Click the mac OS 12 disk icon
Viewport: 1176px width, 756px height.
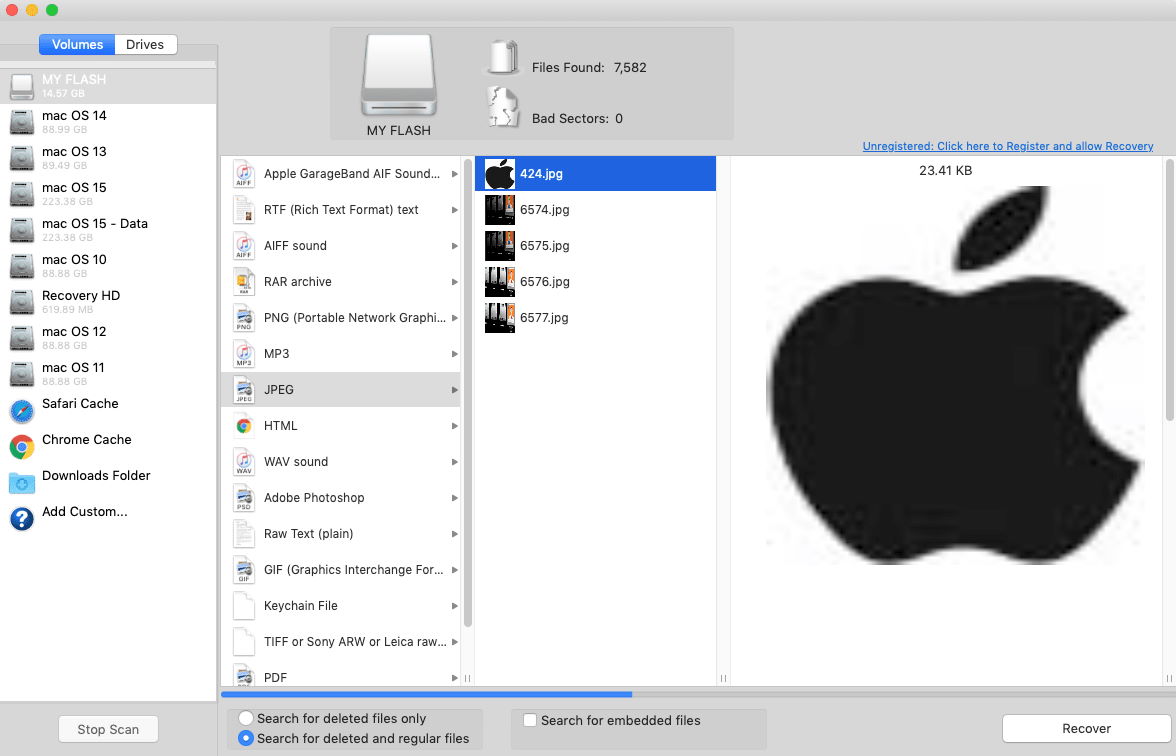(x=22, y=338)
